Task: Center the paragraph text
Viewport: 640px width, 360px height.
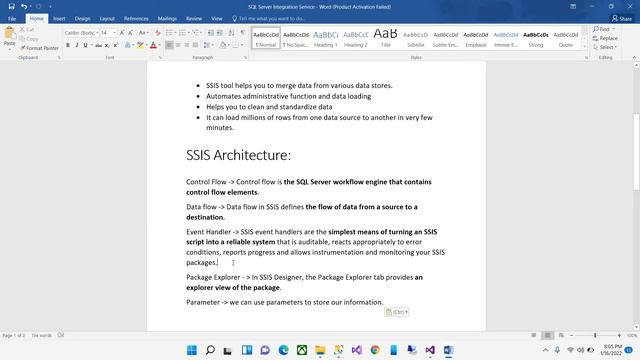Action: 178,45
